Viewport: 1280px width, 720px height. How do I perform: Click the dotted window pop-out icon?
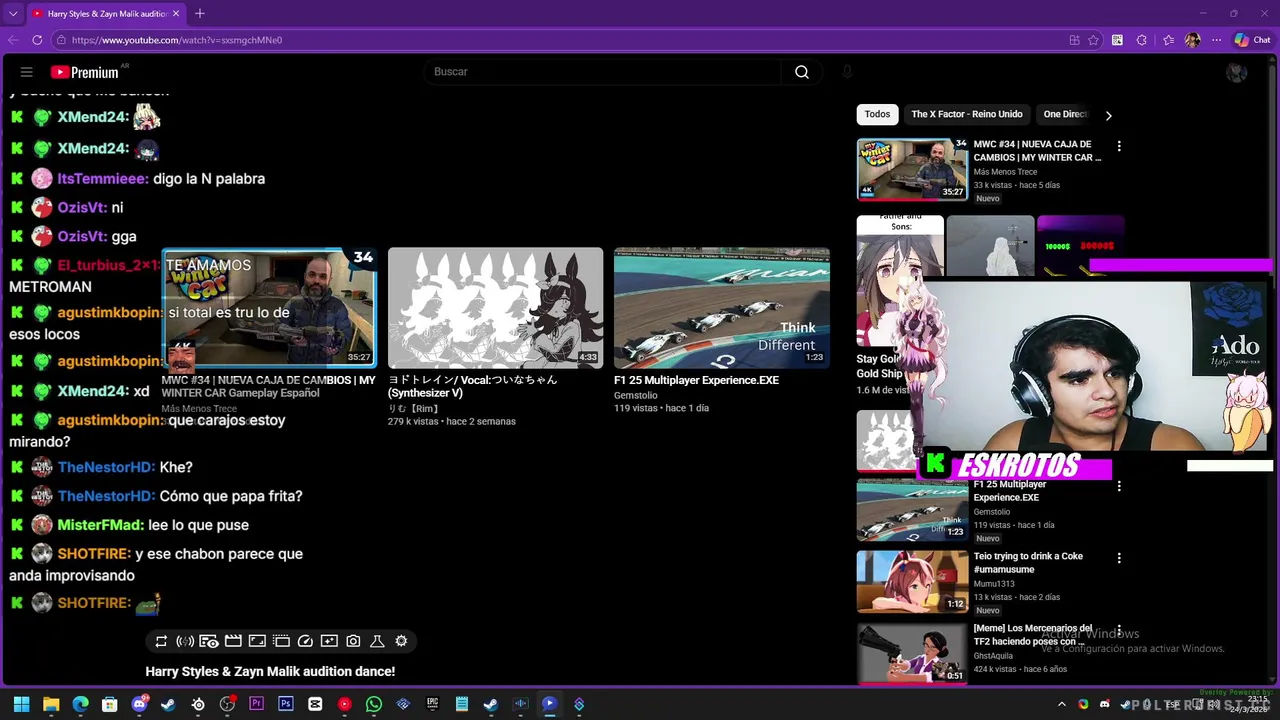point(281,641)
